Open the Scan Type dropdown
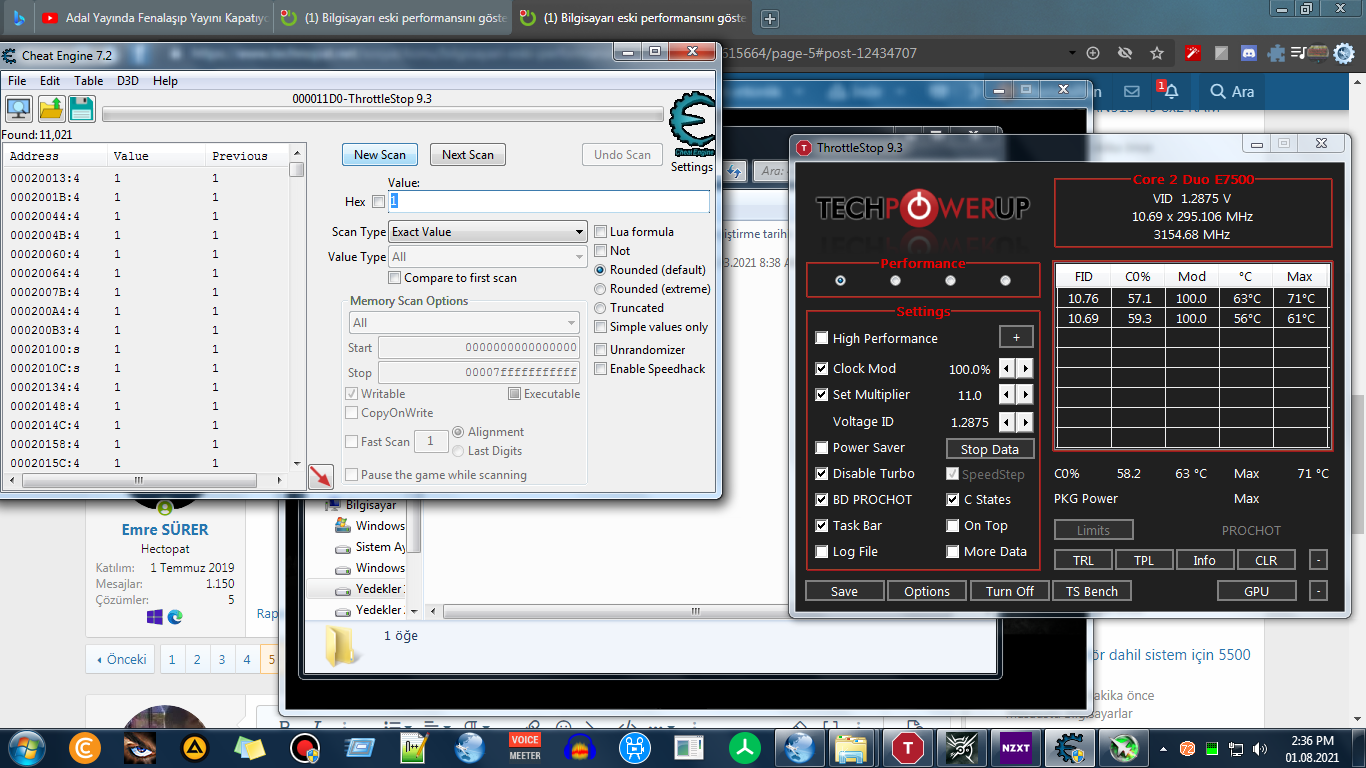This screenshot has width=1366, height=768. click(x=487, y=232)
